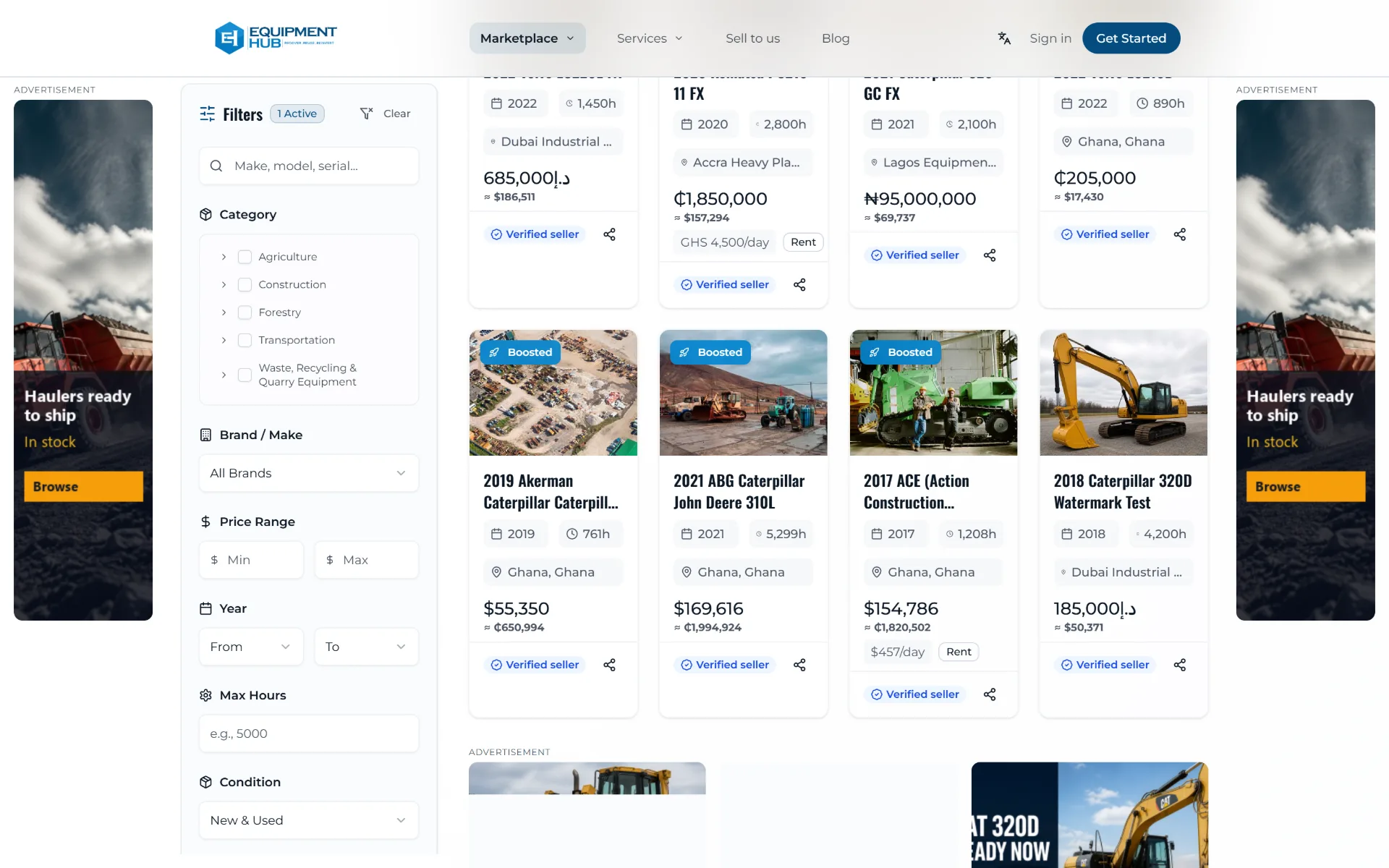This screenshot has height=868, width=1389.
Task: Open the language translate icon
Action: pyautogui.click(x=1004, y=38)
